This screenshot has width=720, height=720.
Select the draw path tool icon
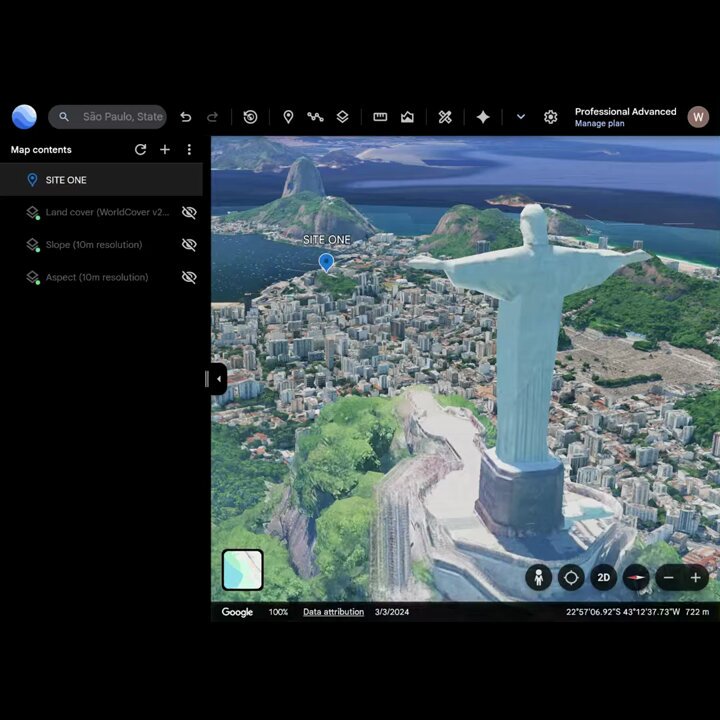(x=315, y=117)
